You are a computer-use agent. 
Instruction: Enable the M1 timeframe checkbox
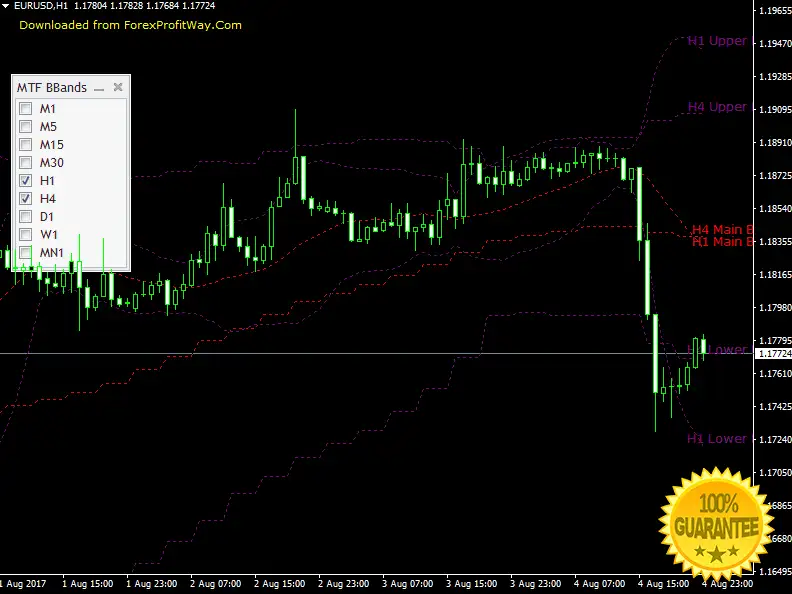pos(25,109)
